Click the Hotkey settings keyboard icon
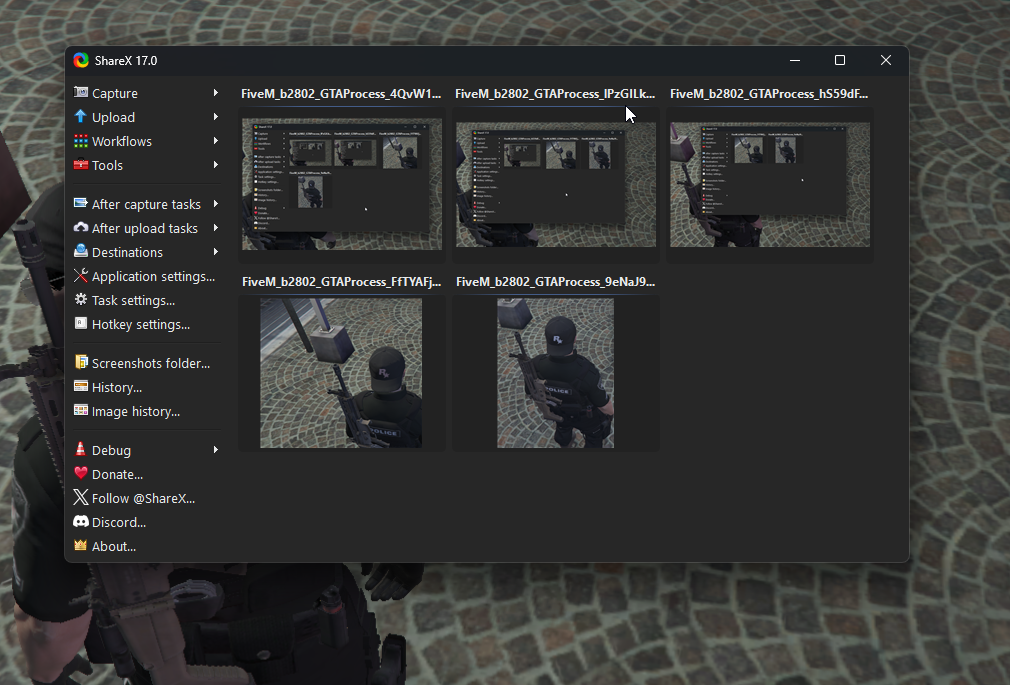The image size is (1010, 685). click(81, 323)
